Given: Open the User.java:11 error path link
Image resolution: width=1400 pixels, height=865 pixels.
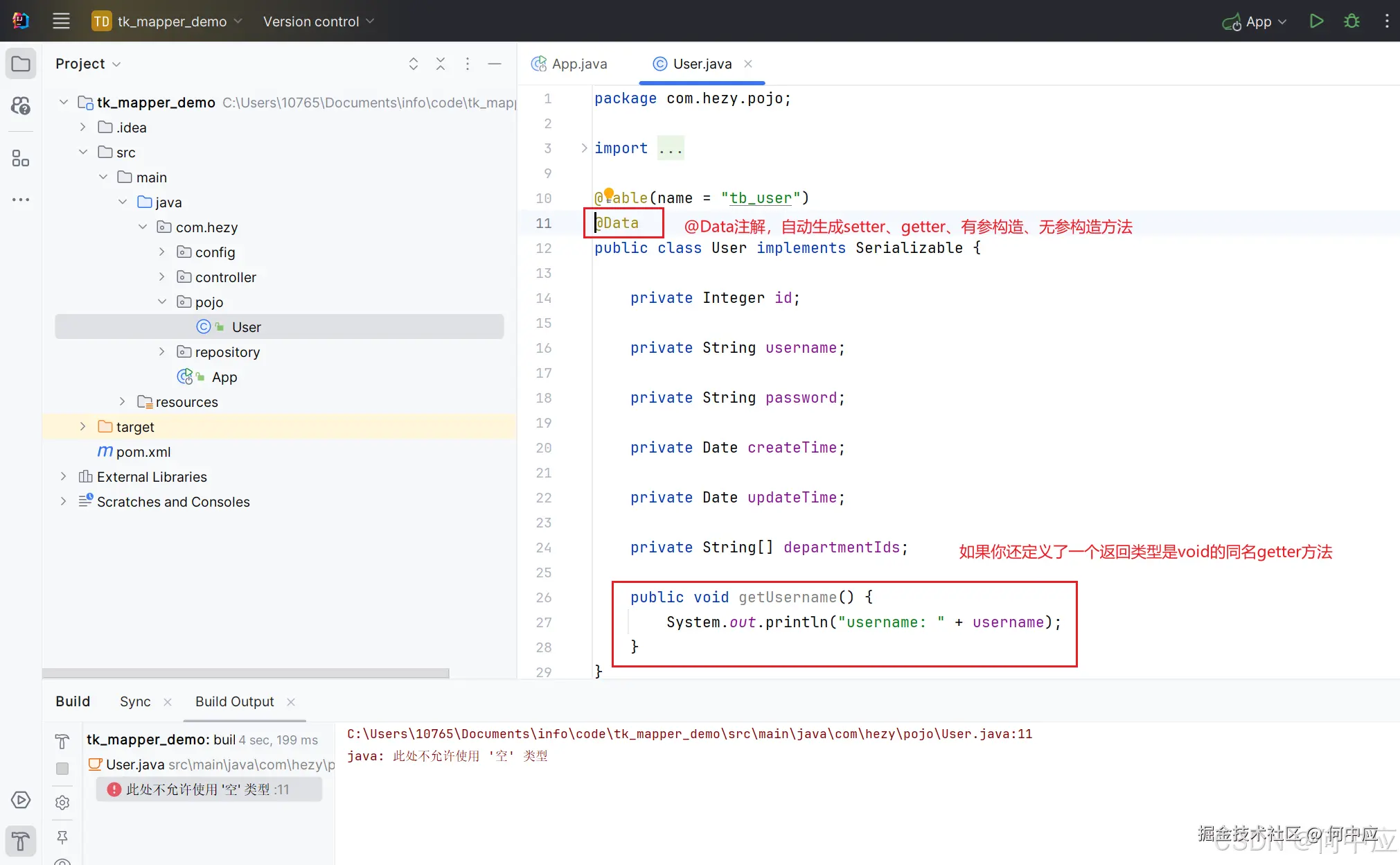Looking at the screenshot, I should 689,733.
